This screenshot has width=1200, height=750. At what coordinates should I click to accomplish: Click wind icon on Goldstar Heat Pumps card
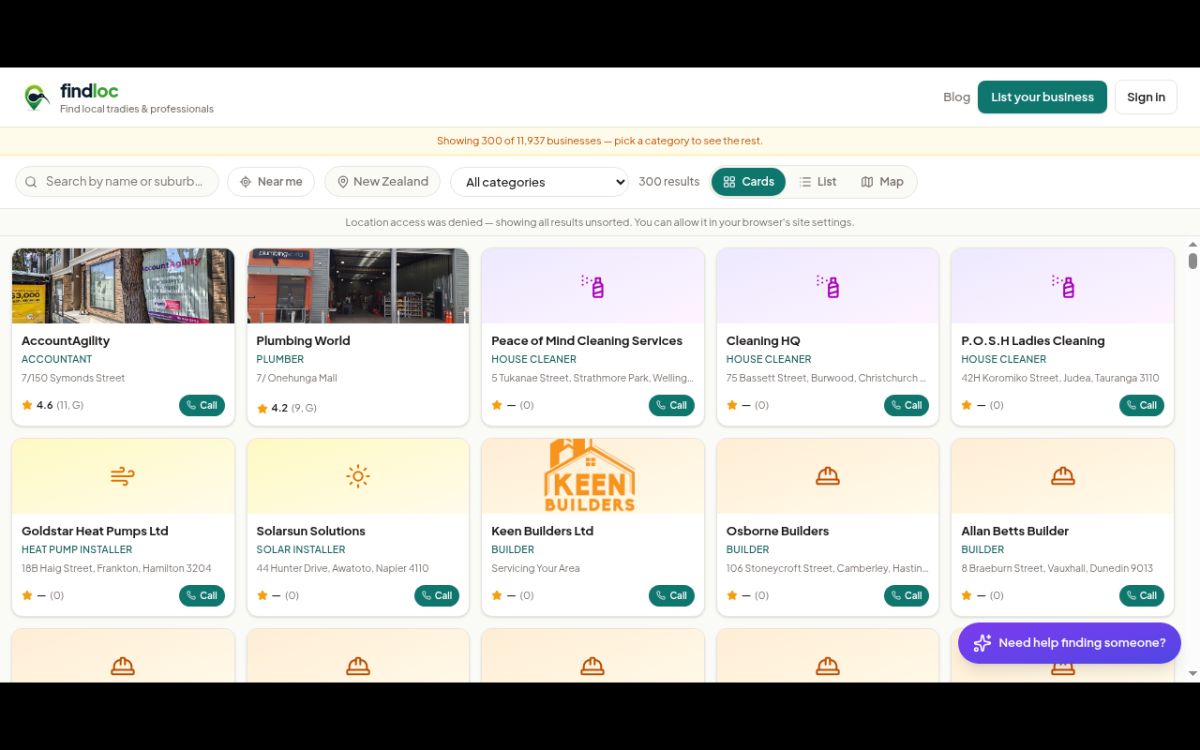tap(123, 476)
